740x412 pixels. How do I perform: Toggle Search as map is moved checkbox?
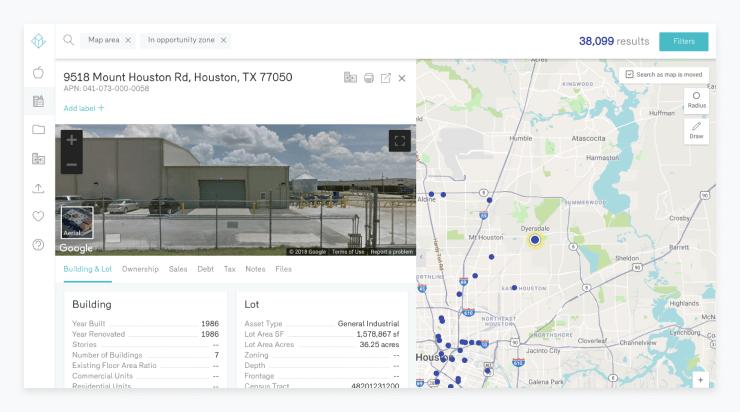[629, 75]
